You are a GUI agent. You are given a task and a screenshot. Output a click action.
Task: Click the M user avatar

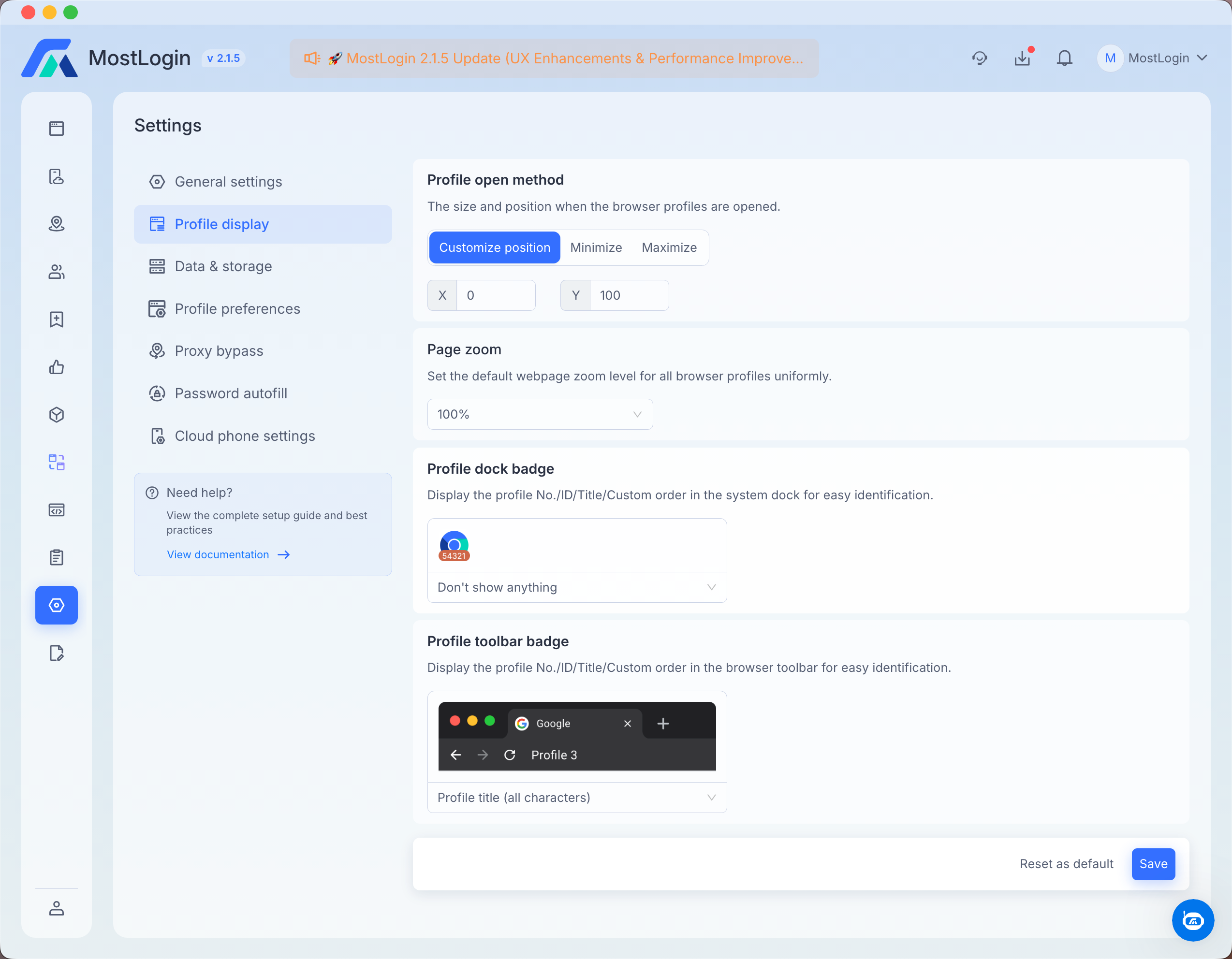click(x=1110, y=58)
